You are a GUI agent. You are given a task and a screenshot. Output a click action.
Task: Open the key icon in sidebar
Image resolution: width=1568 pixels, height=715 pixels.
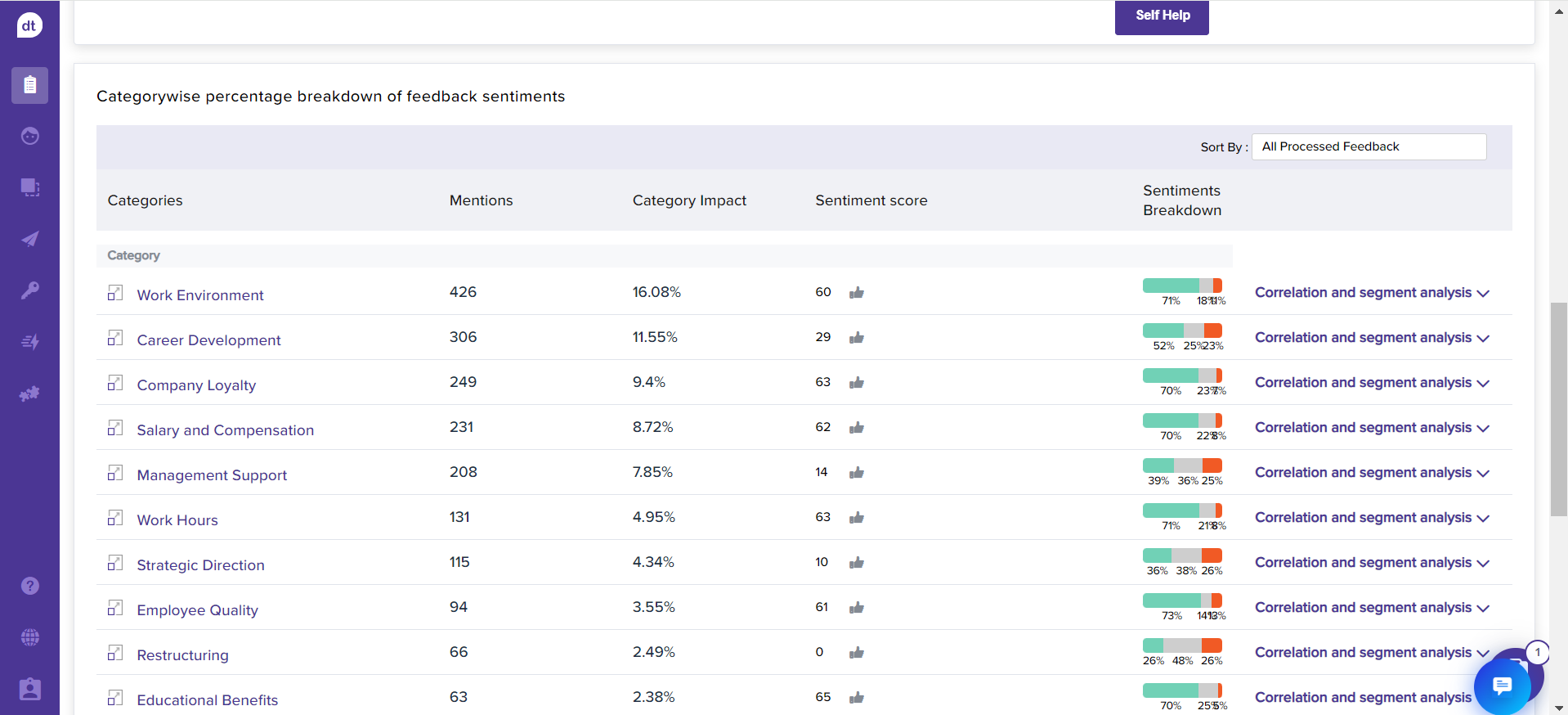[29, 290]
